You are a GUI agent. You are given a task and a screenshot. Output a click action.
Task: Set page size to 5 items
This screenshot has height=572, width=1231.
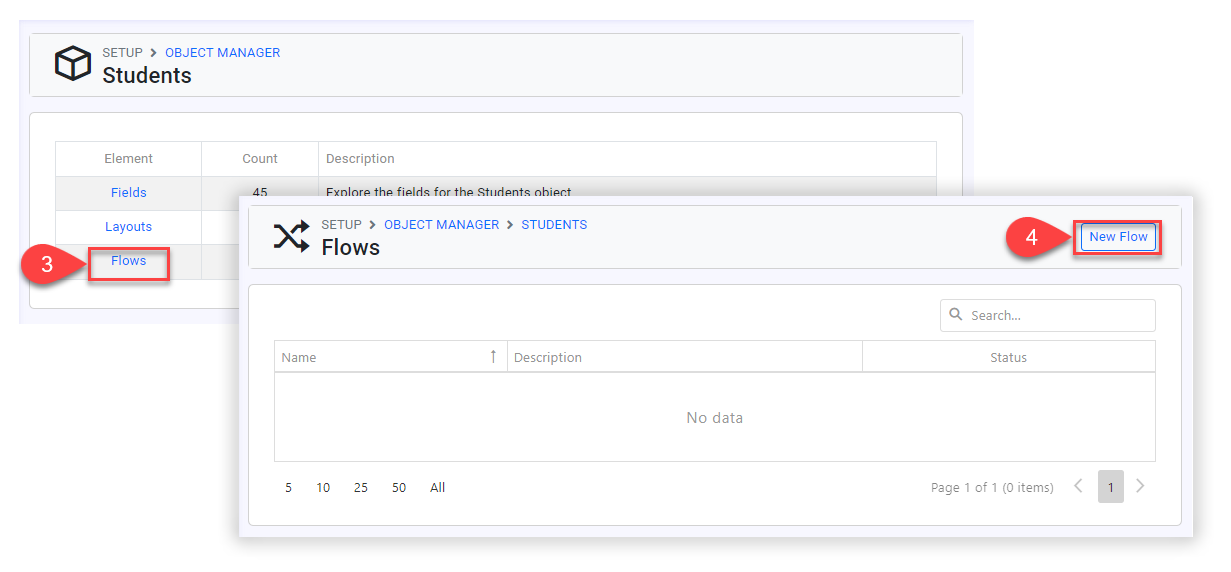click(x=289, y=488)
